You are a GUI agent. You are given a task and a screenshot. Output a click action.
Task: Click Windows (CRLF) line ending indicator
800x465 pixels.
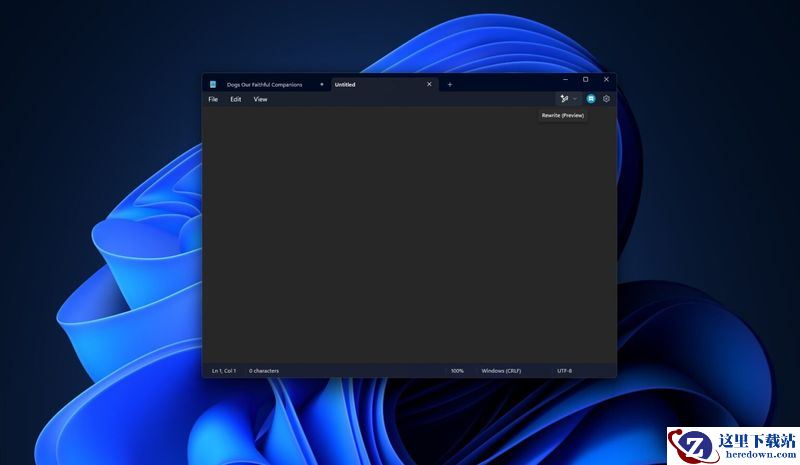[x=501, y=371]
